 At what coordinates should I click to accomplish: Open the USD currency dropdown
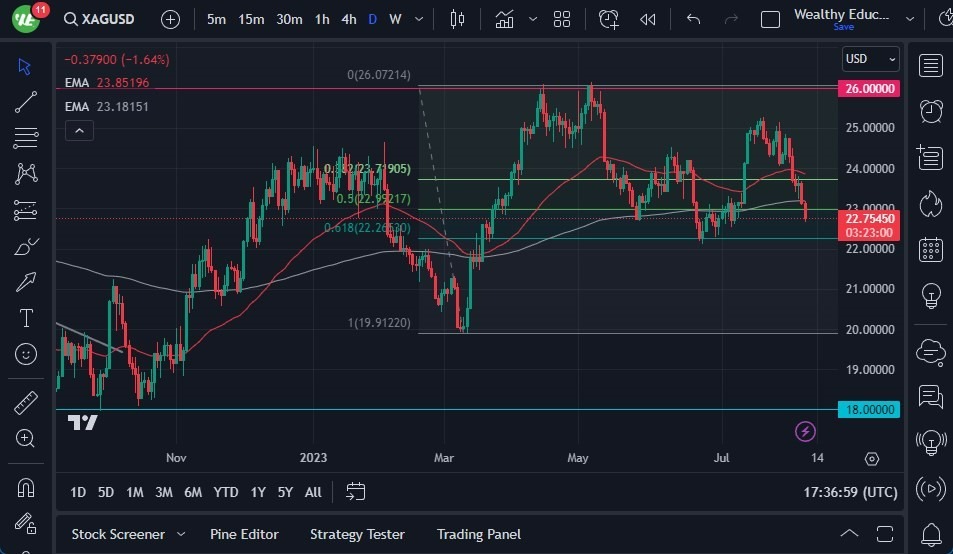pos(870,59)
